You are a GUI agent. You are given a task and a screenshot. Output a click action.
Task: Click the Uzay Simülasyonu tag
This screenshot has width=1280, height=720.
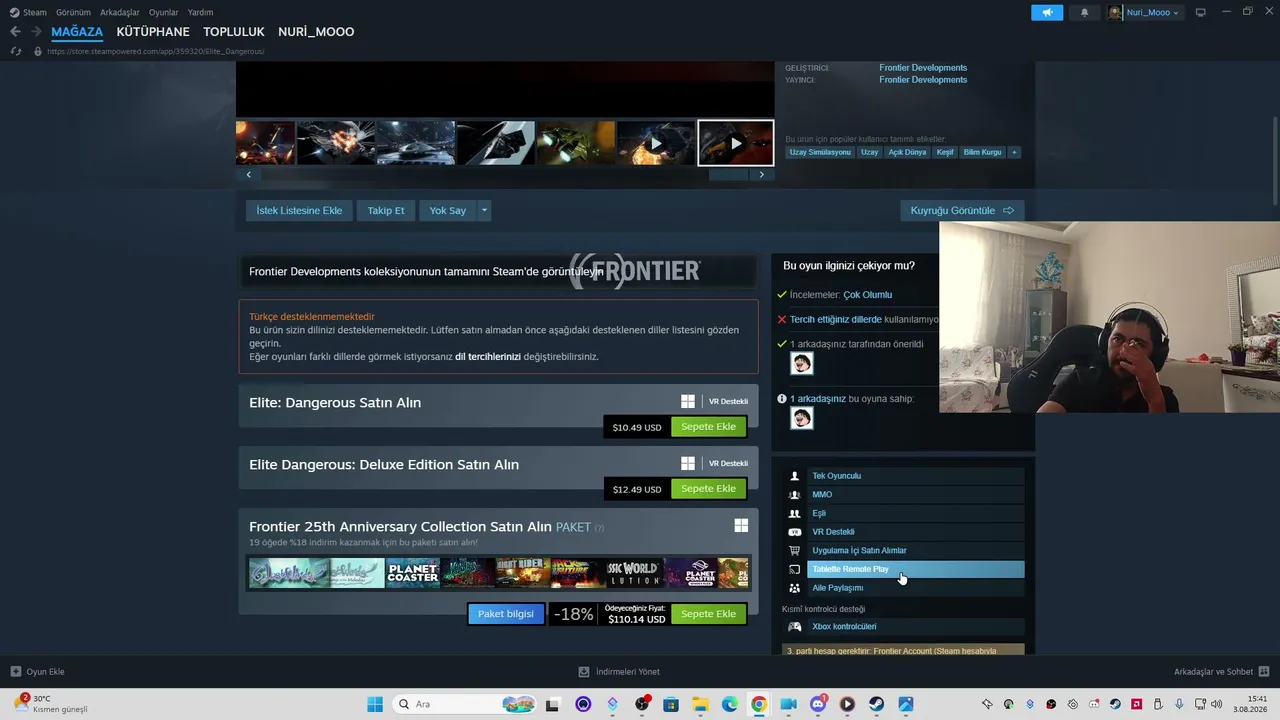pos(820,152)
